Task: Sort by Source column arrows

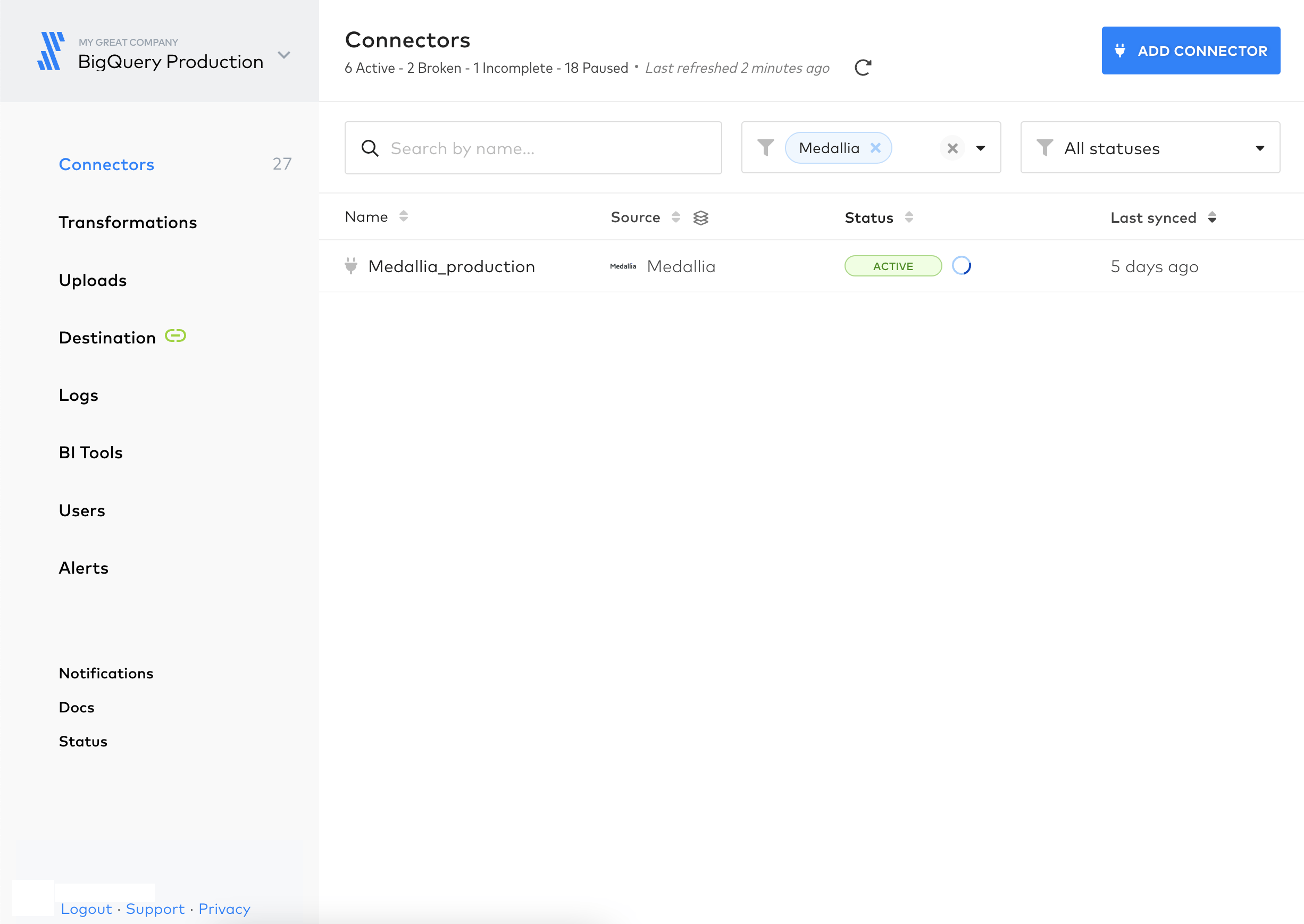Action: click(675, 217)
